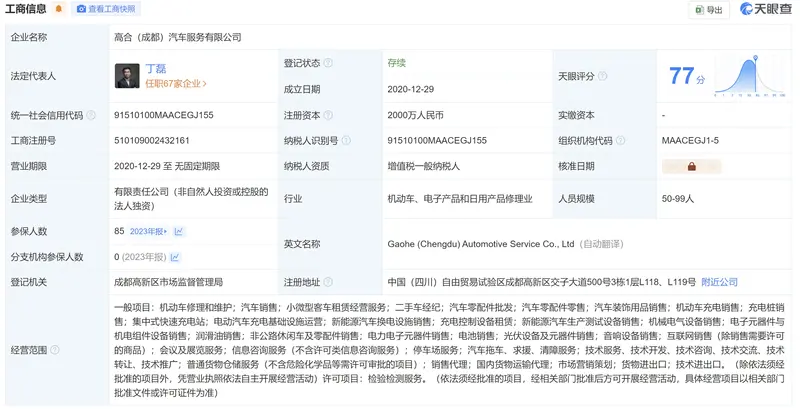Click industry 机动车、电子产品和日用产品修理业
The height and width of the screenshot is (409, 800).
(460, 199)
